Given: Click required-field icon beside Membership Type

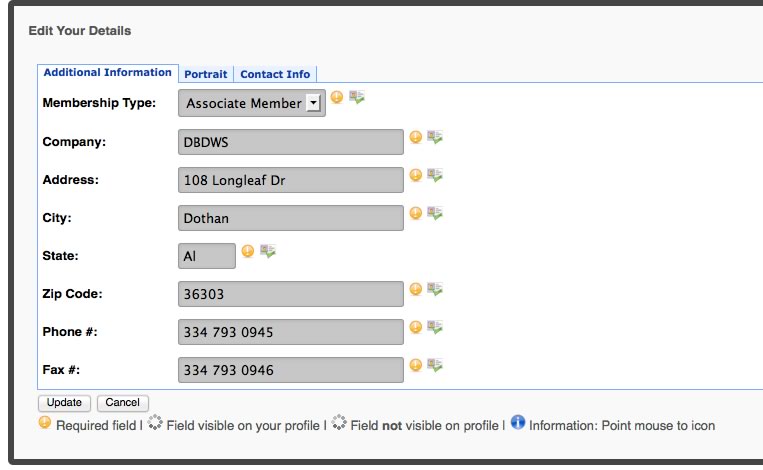Looking at the screenshot, I should (x=337, y=97).
